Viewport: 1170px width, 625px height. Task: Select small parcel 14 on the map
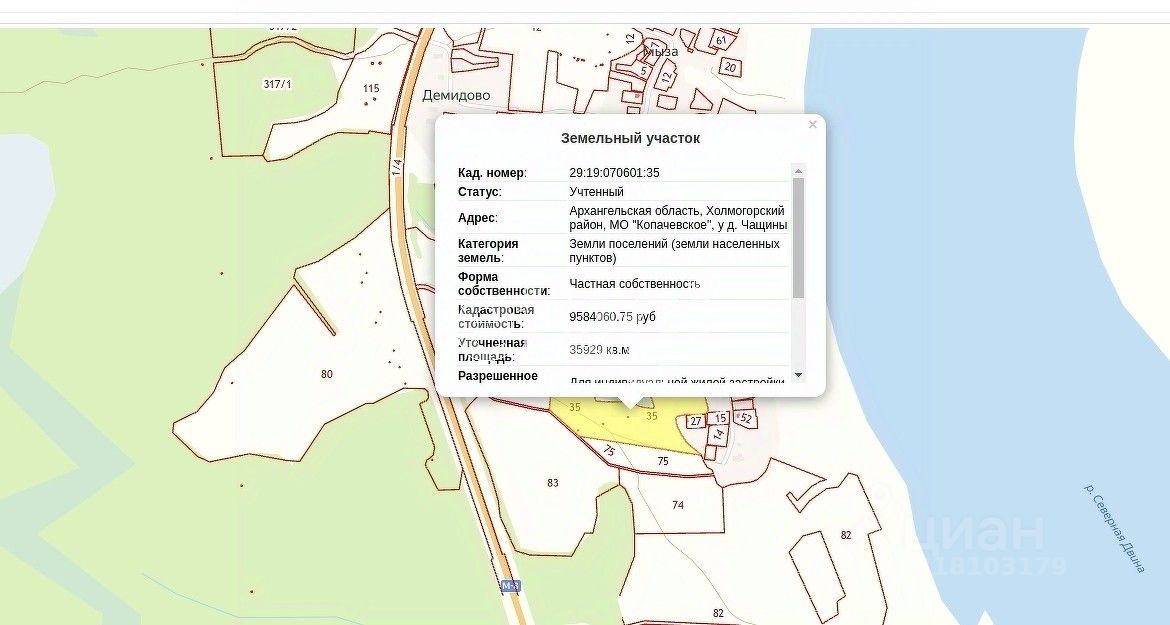[718, 433]
